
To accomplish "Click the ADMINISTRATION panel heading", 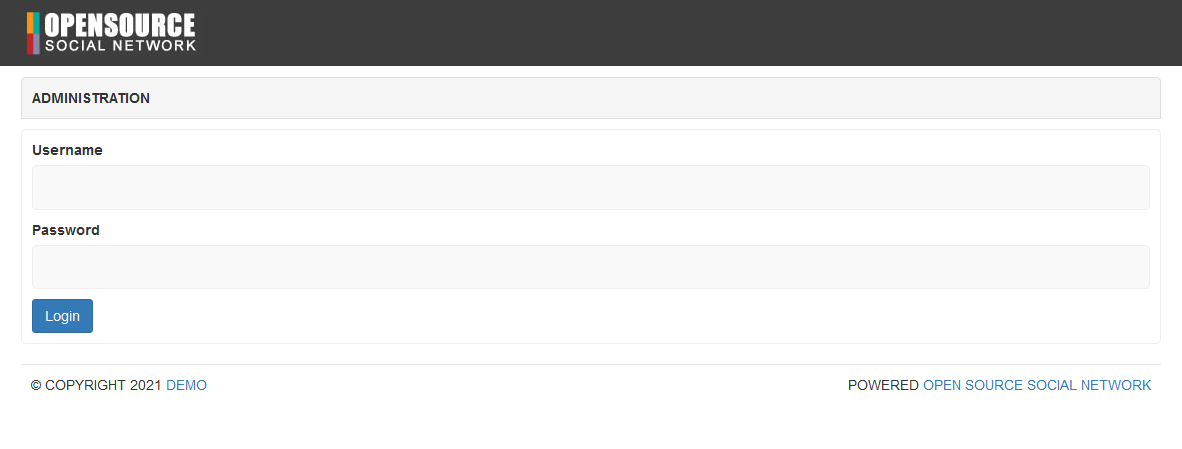I will click(x=91, y=98).
